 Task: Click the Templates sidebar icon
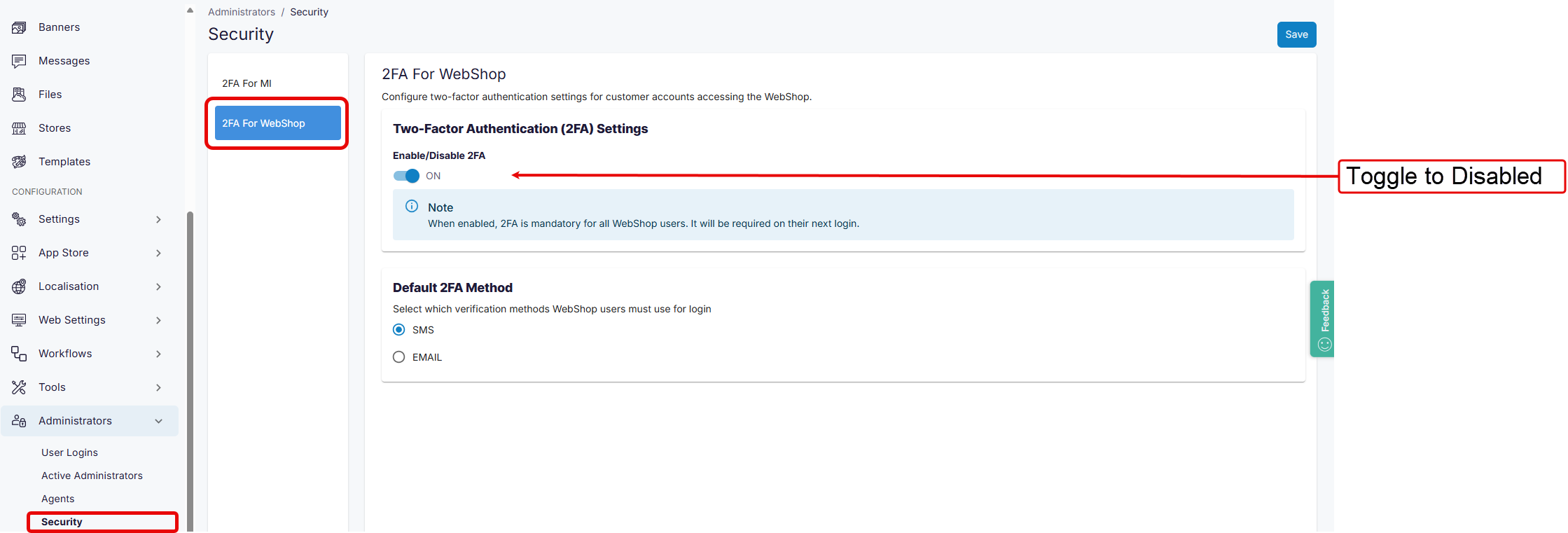pos(19,162)
